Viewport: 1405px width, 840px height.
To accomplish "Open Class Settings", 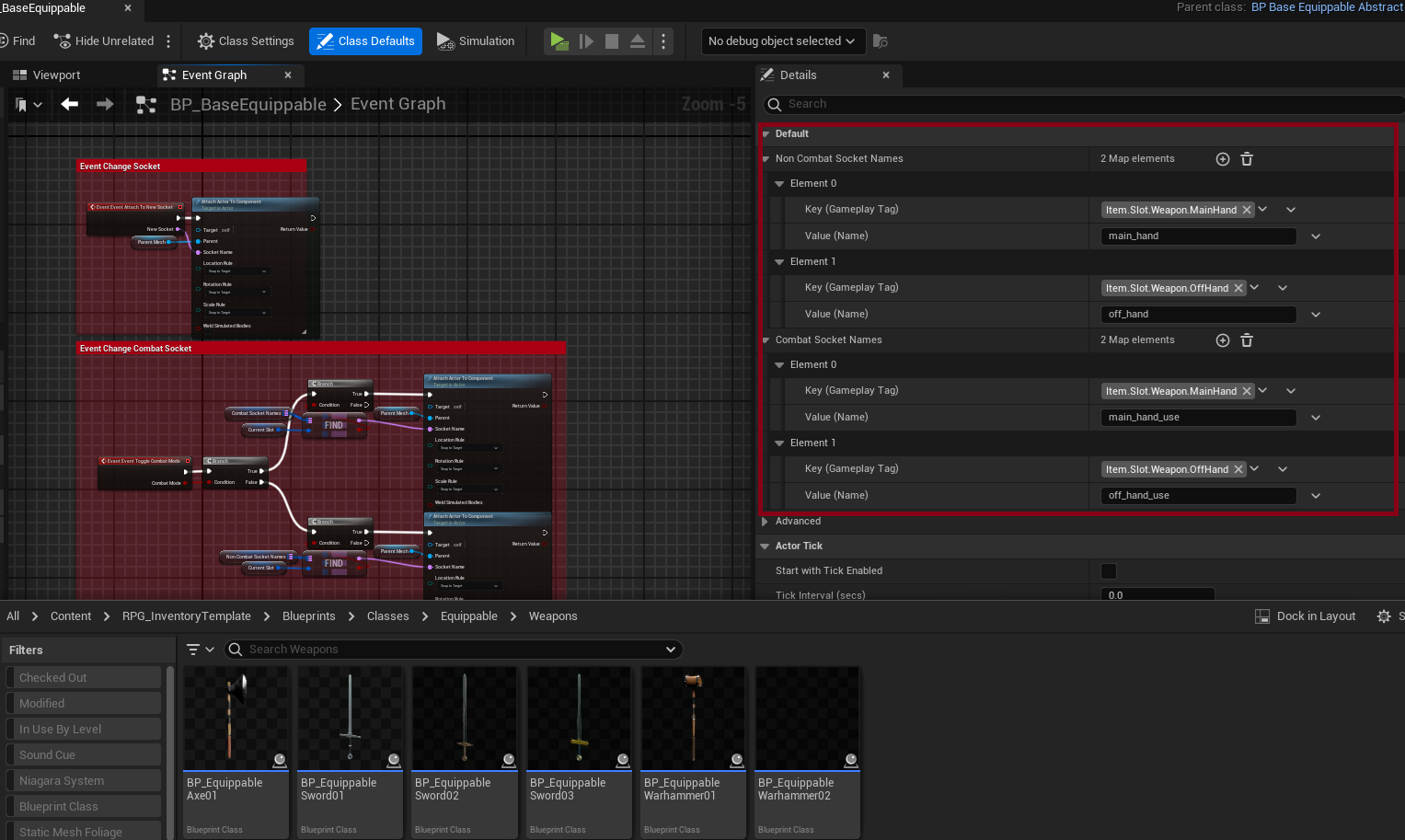I will pyautogui.click(x=246, y=41).
